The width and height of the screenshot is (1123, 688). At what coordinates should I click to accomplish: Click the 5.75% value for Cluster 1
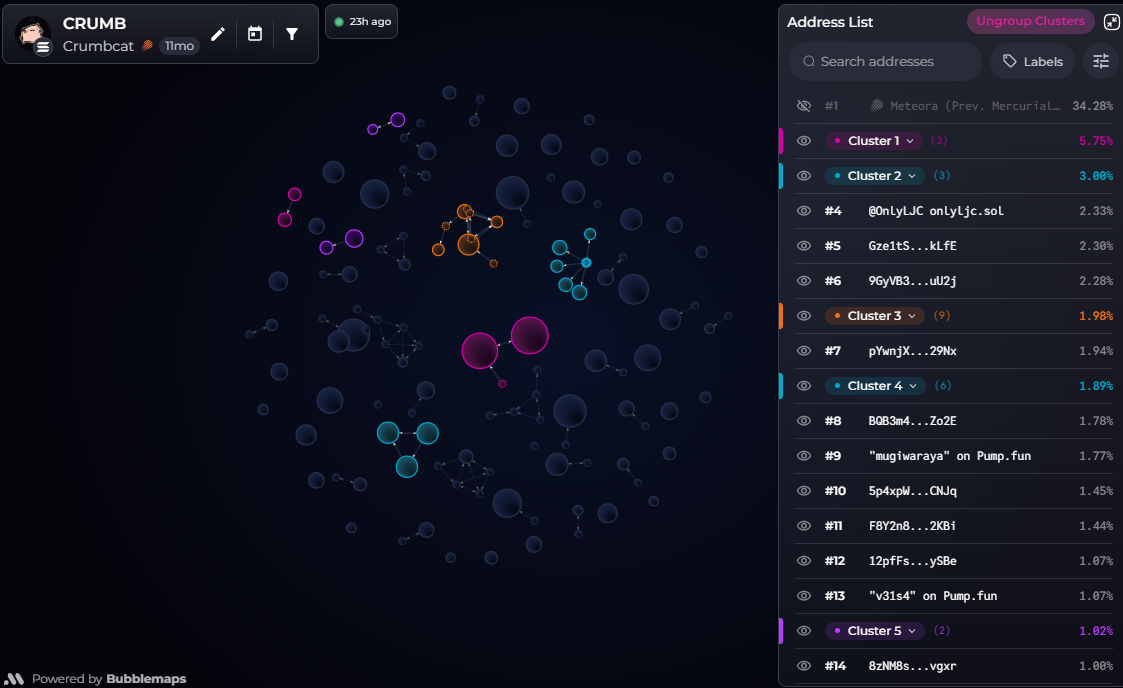1096,141
